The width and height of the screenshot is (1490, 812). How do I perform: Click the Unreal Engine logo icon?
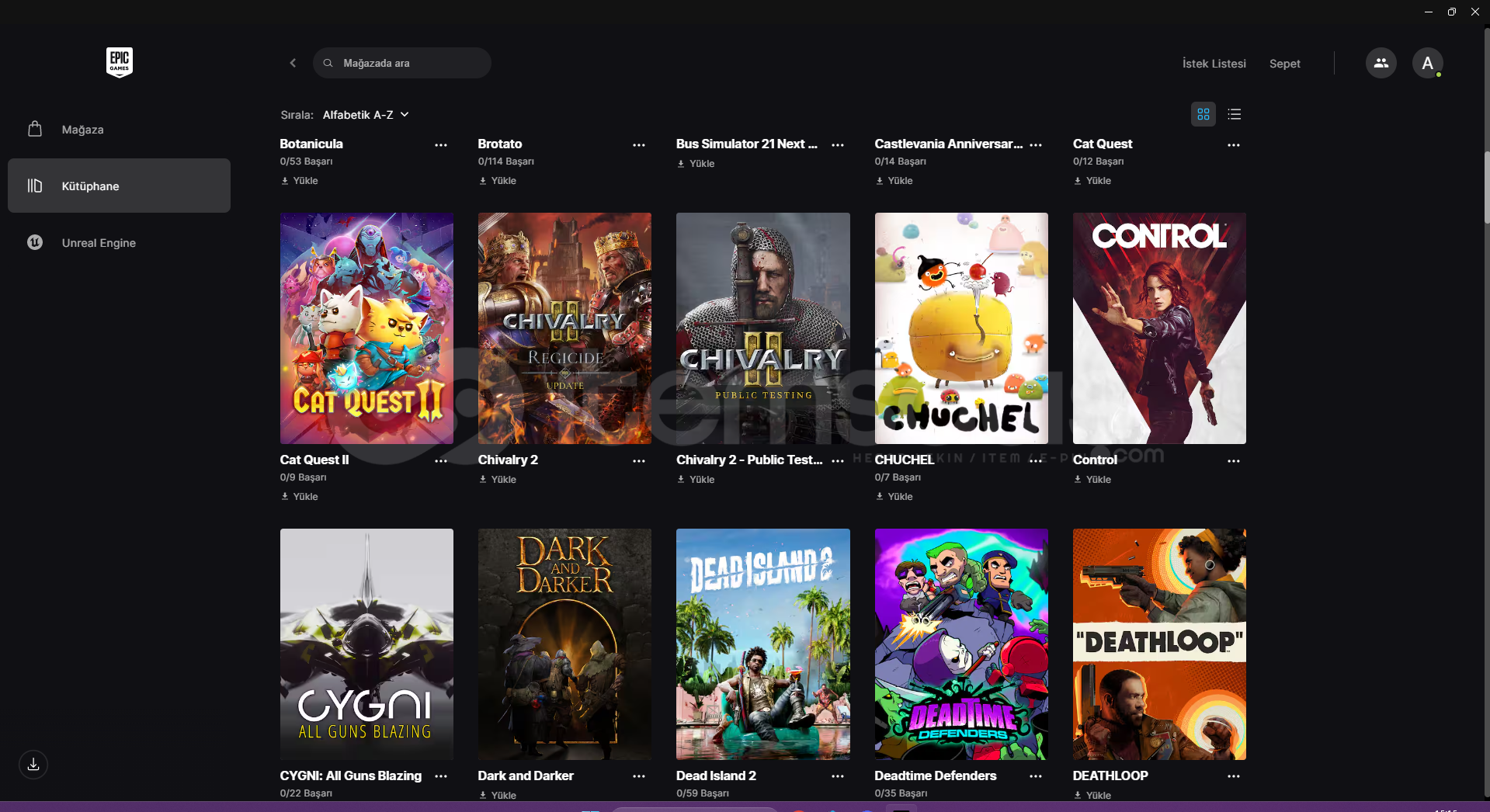tap(35, 242)
